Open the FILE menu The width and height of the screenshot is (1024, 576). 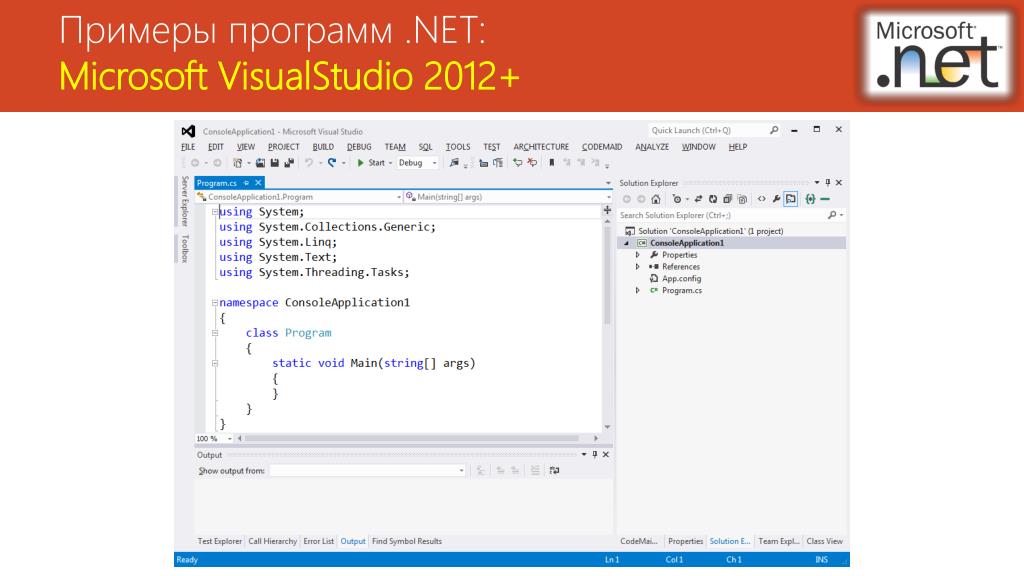188,147
